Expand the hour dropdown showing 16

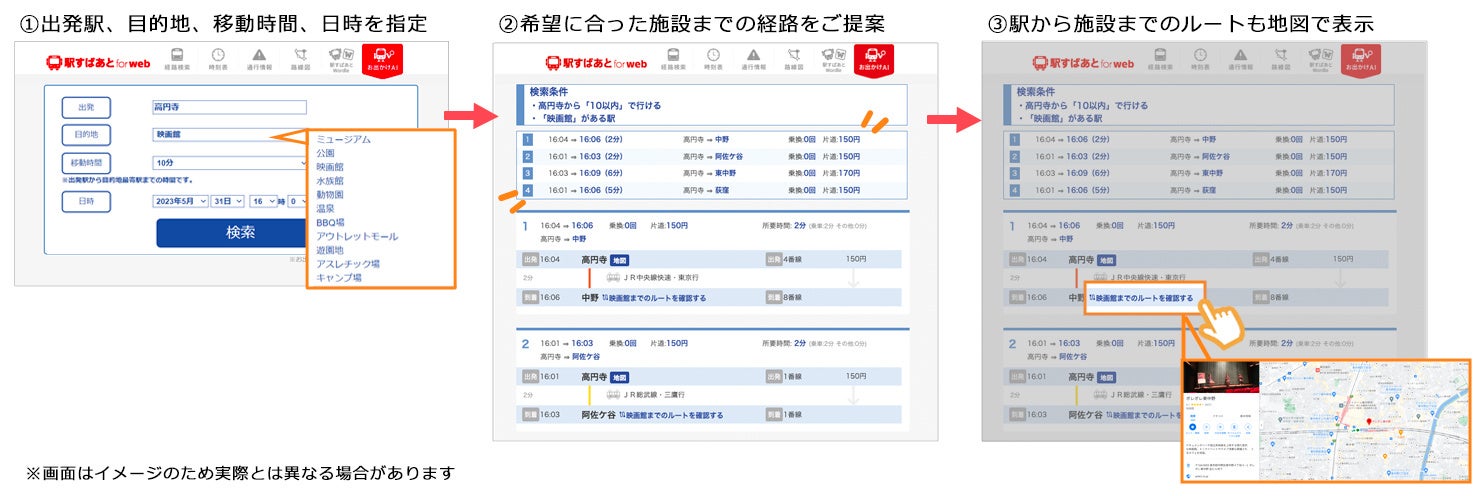[262, 201]
